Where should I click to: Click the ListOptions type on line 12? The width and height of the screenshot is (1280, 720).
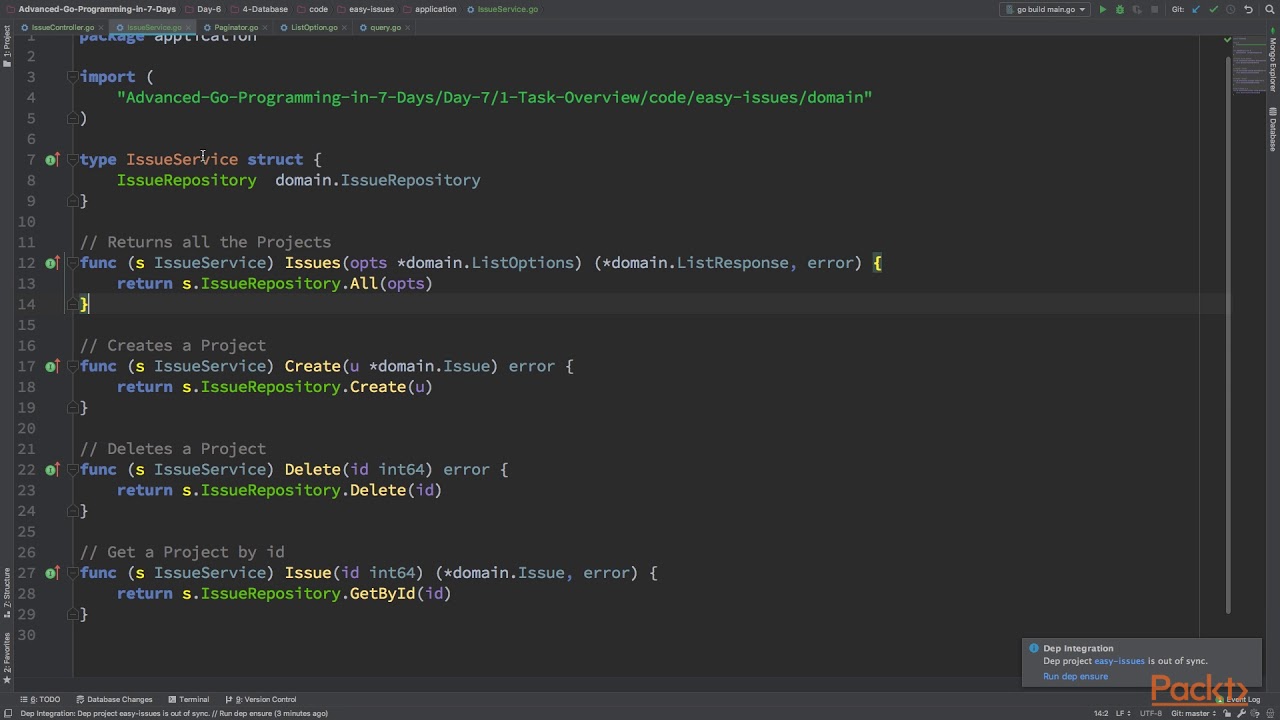[x=522, y=263]
